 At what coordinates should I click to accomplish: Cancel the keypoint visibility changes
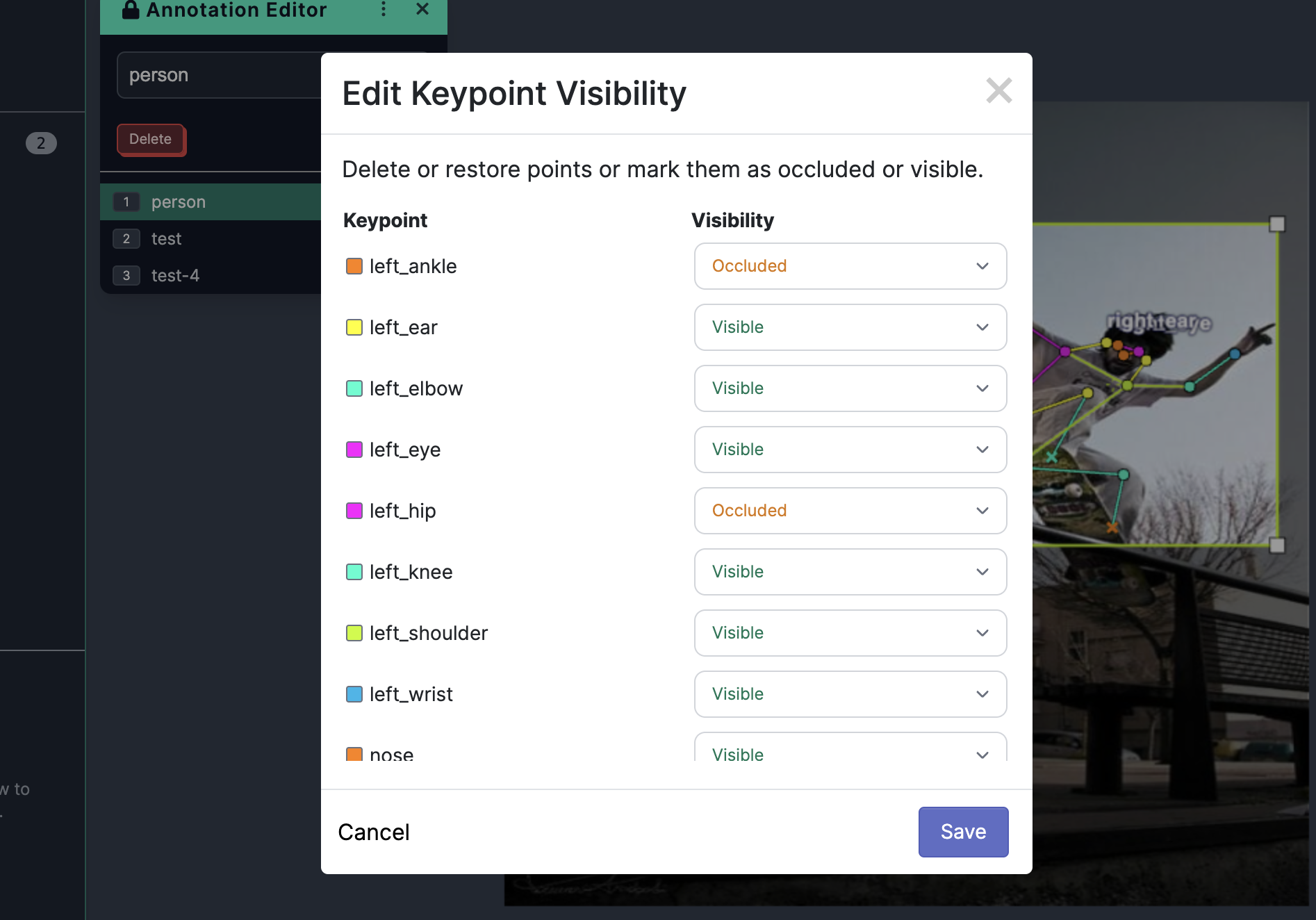tap(374, 832)
